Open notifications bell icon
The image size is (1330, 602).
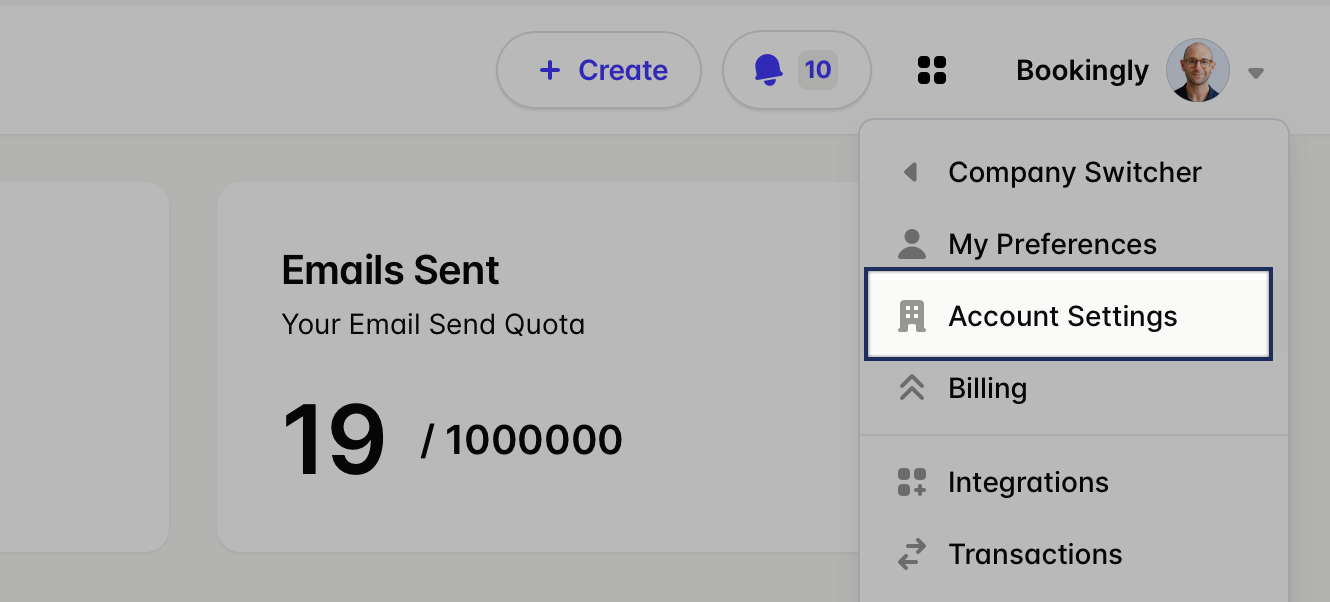768,70
